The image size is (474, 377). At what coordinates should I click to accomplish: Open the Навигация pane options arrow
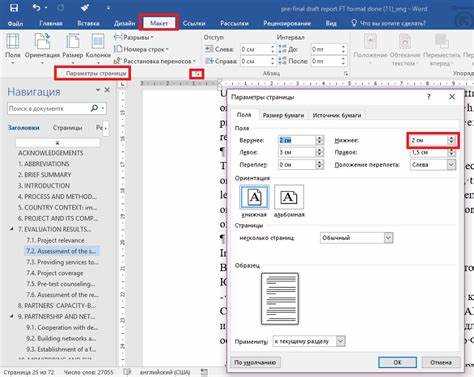pos(98,90)
